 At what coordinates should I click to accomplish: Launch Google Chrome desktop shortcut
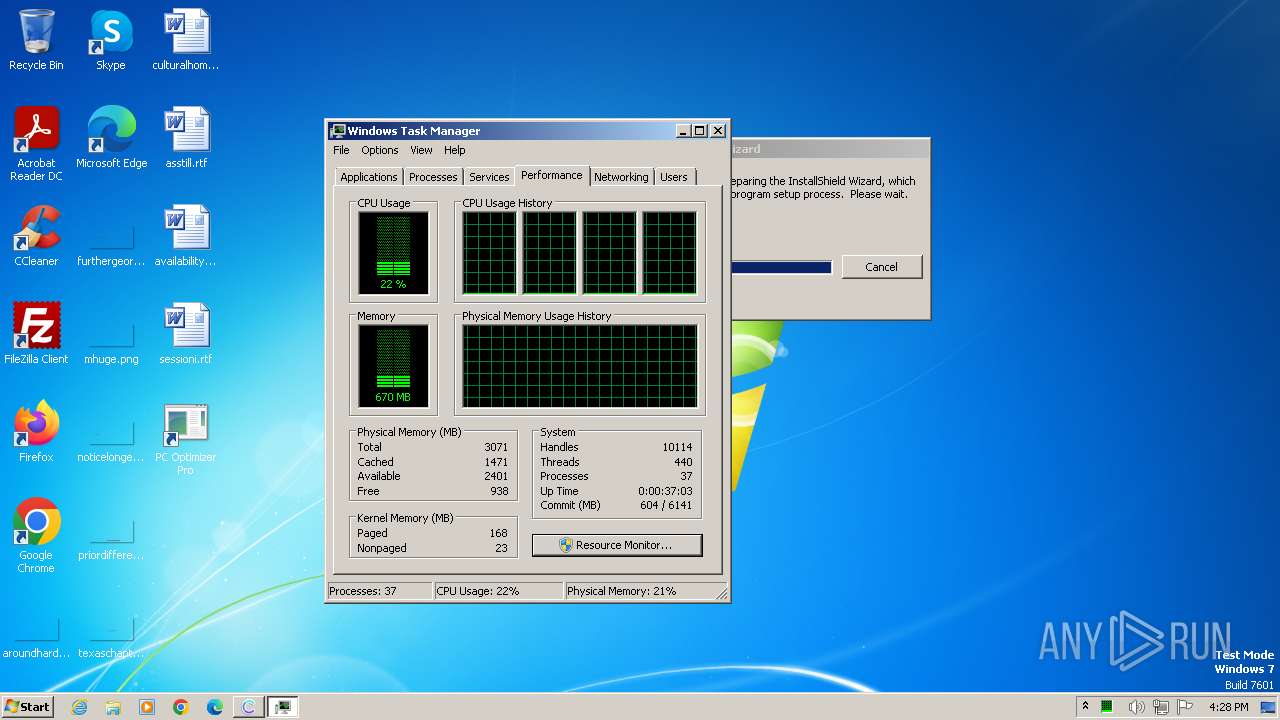(x=36, y=535)
